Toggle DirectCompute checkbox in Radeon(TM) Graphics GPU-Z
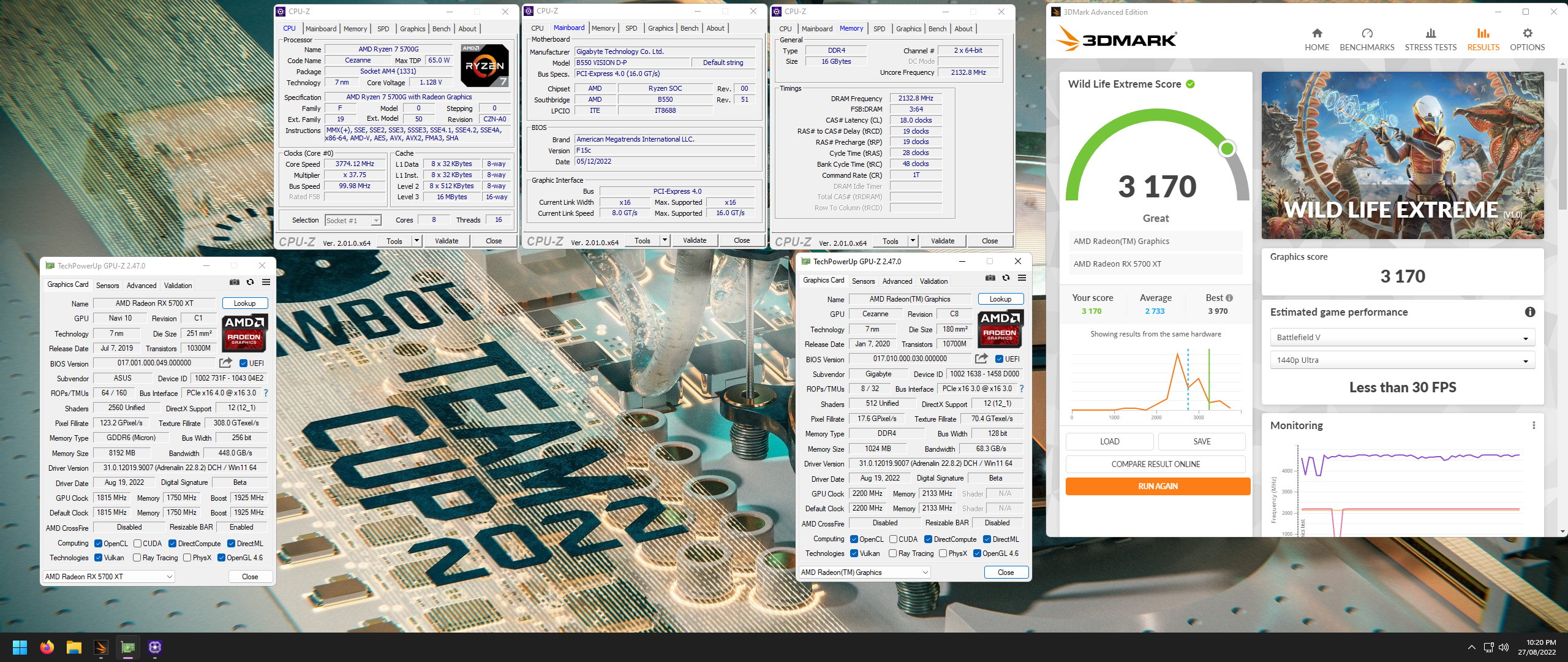 928,539
